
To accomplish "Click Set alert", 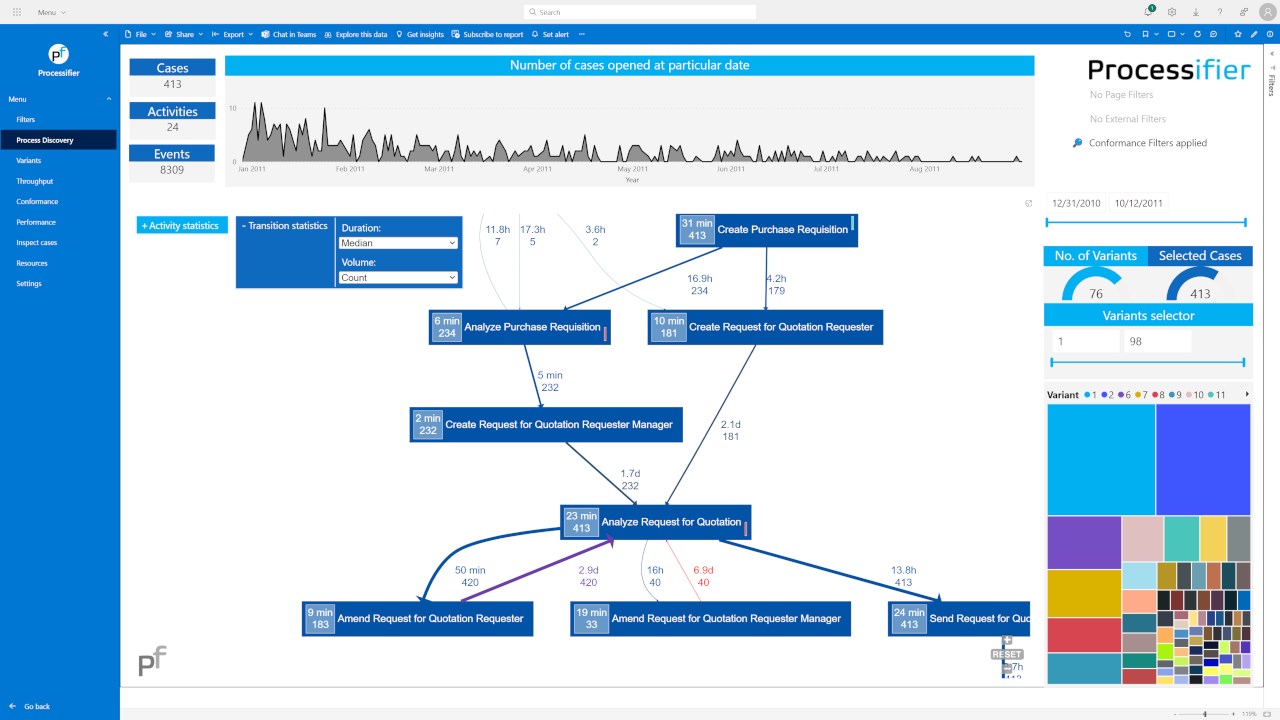I will pos(550,34).
